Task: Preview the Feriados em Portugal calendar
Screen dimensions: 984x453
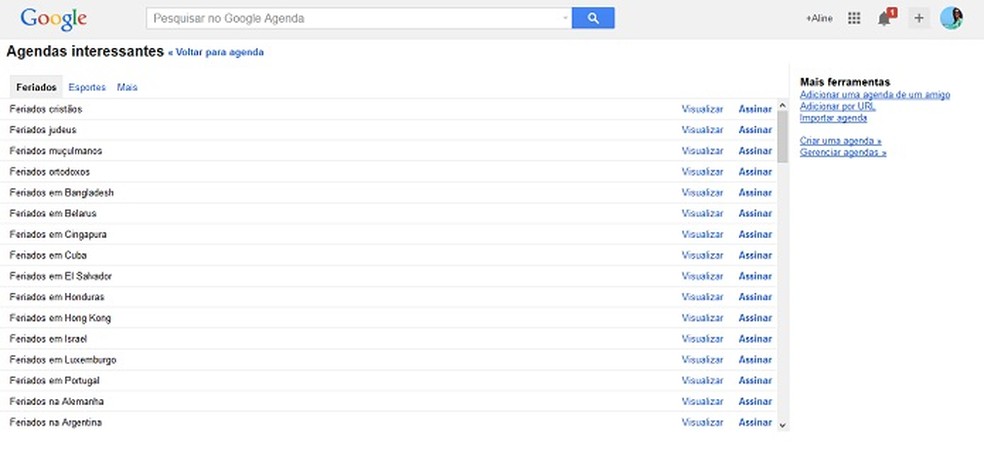Action: pos(702,381)
